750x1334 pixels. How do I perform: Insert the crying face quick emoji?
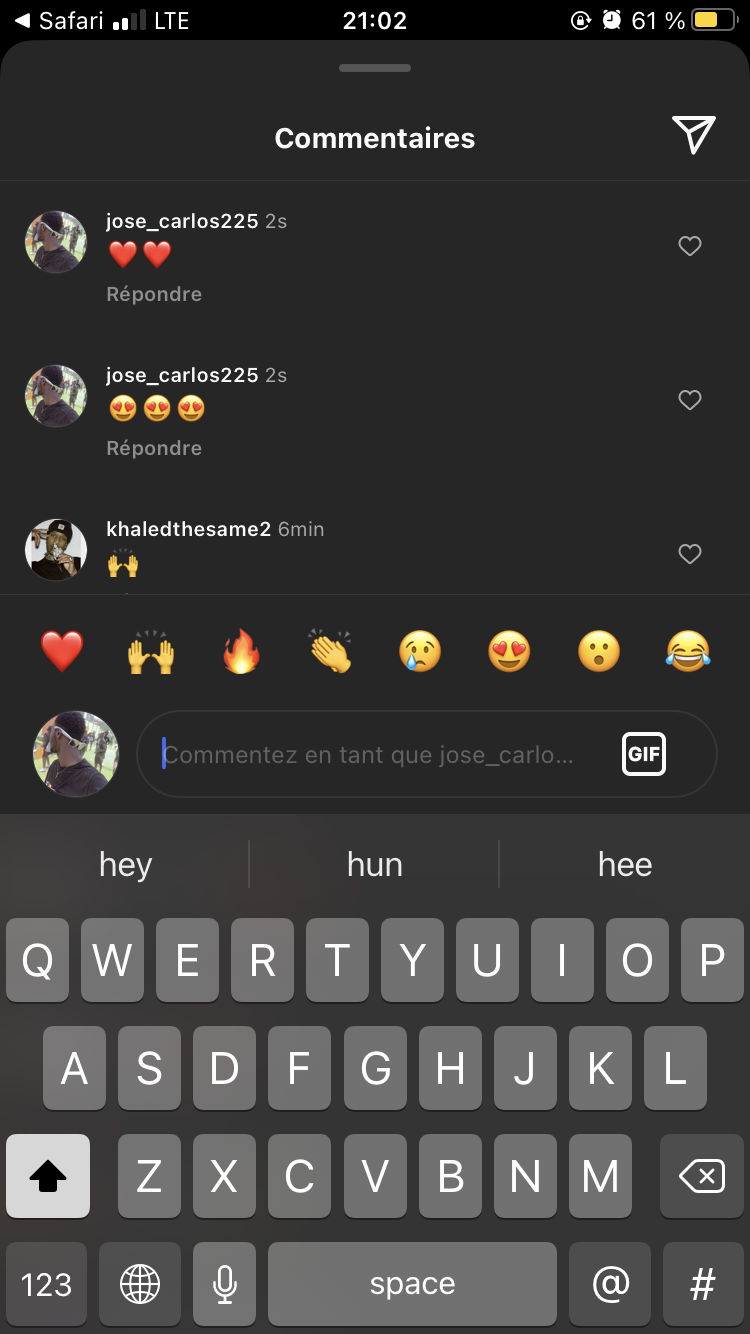coord(419,652)
